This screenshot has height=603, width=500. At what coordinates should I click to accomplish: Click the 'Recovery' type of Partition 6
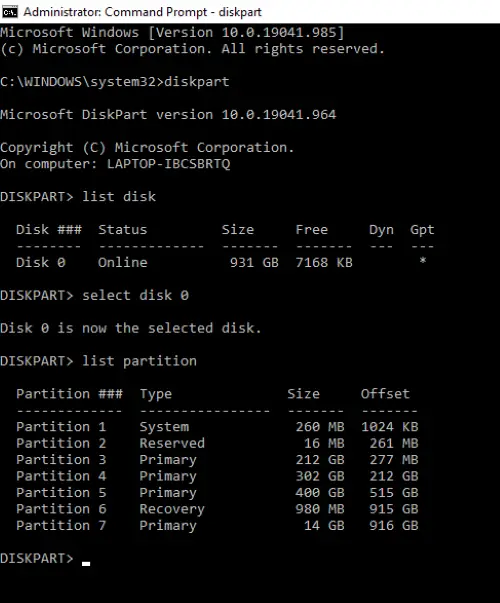point(172,510)
